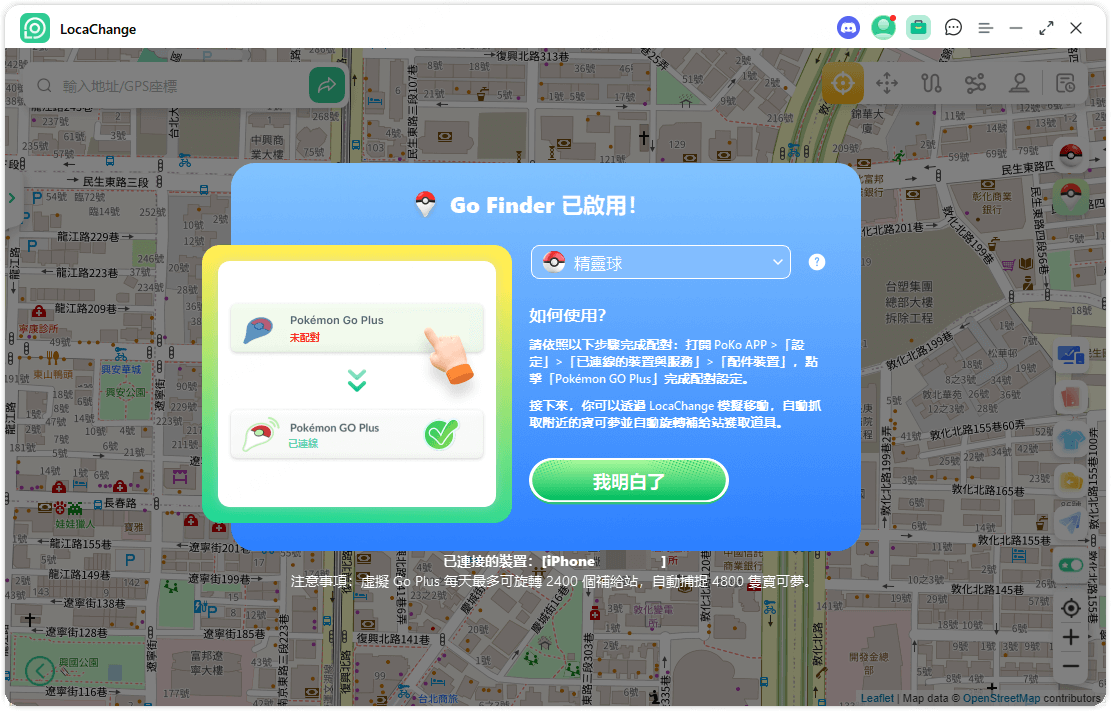This screenshot has height=711, width=1111.
Task: Zoom in the map with plus
Action: click(x=1071, y=637)
